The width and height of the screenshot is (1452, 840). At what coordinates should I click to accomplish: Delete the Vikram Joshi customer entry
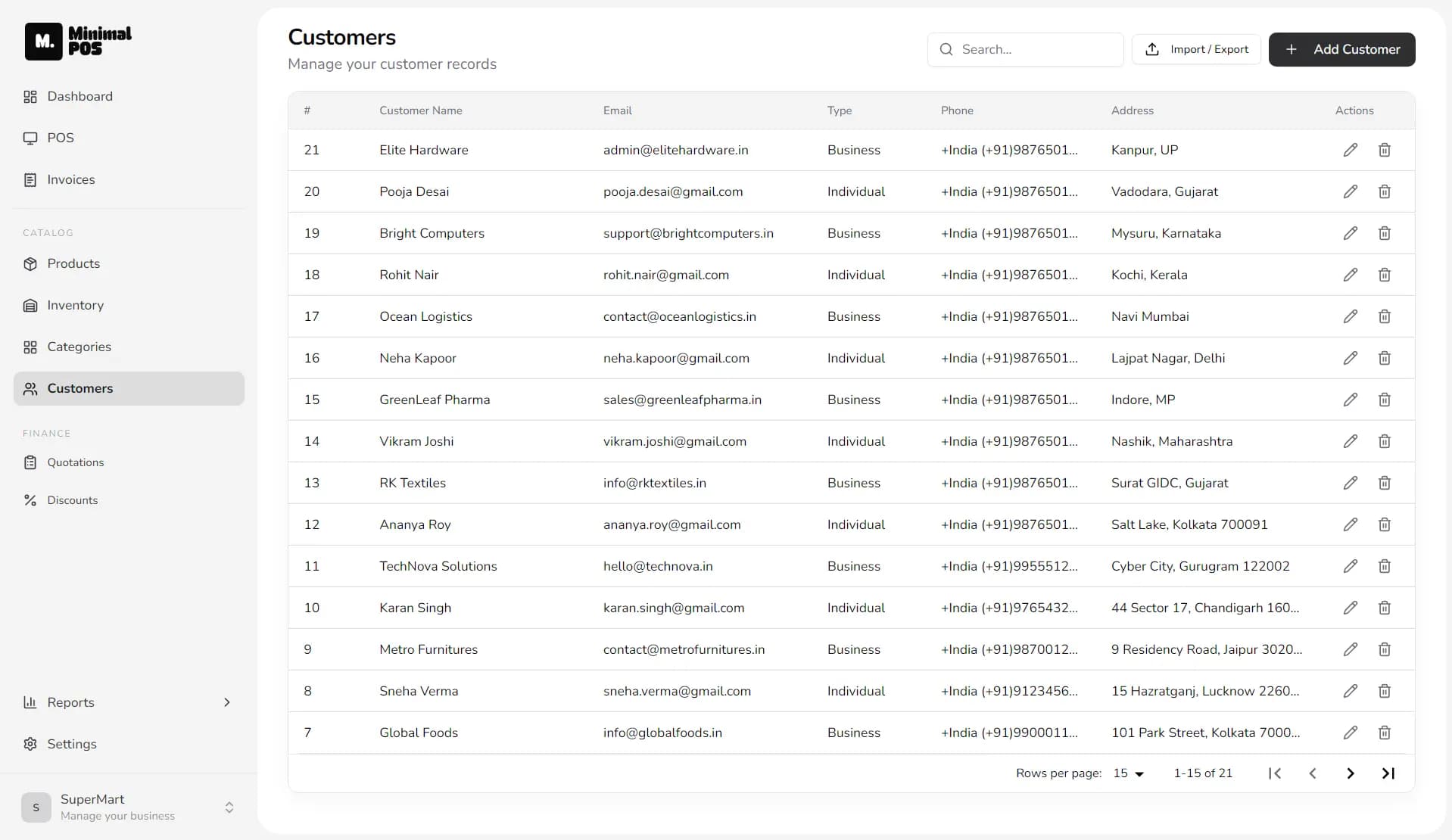tap(1384, 441)
